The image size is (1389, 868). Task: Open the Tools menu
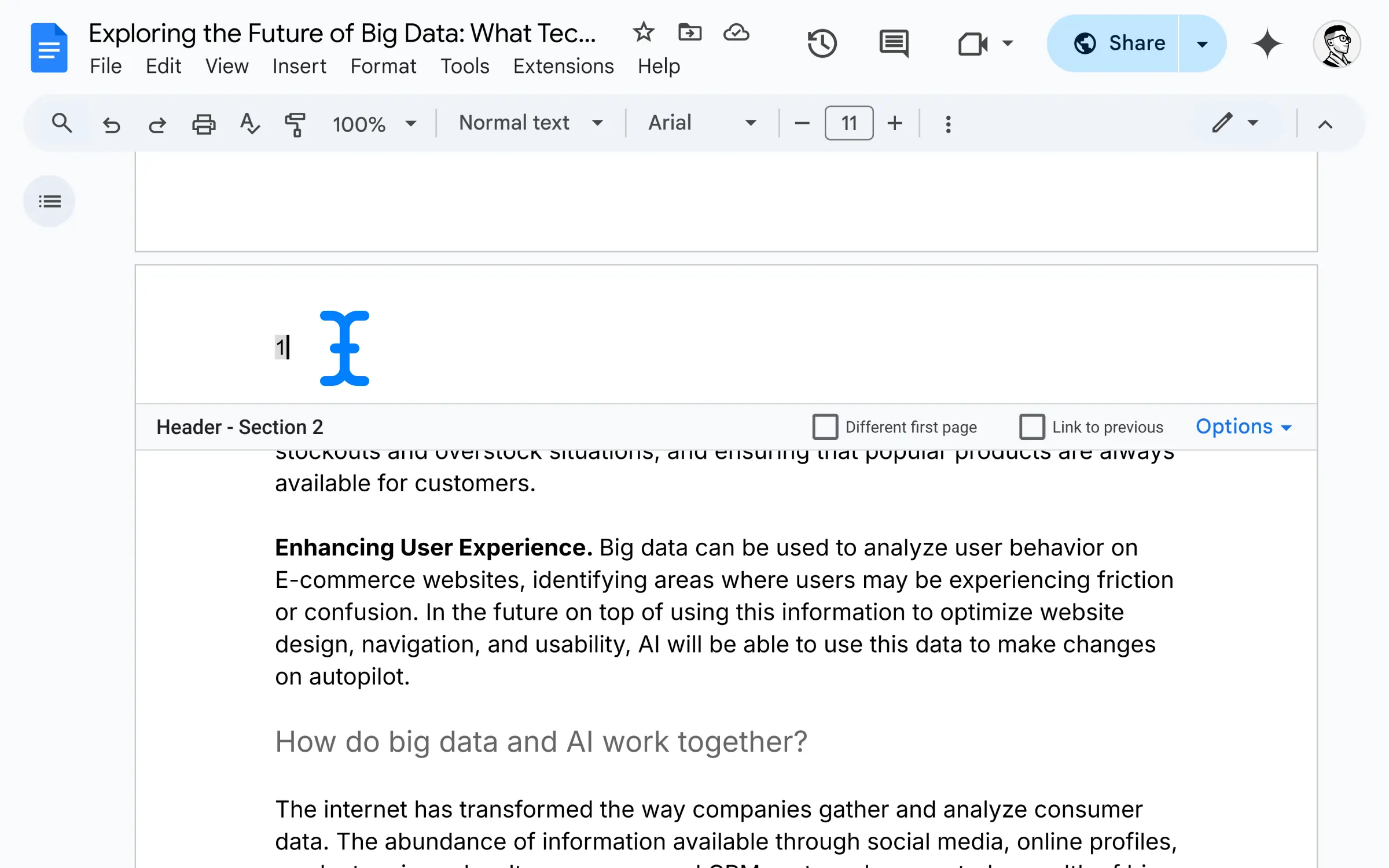click(465, 66)
